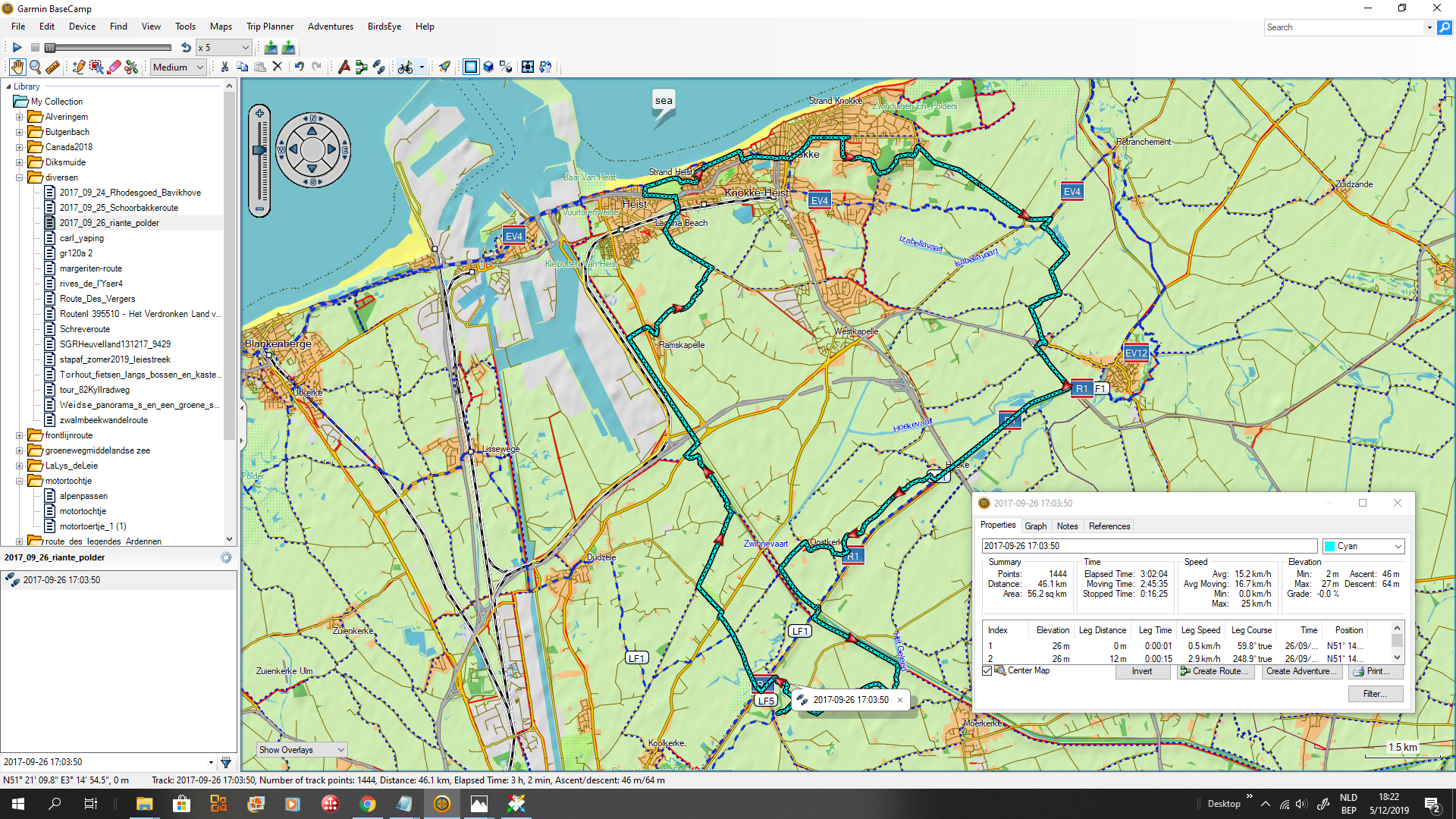Image resolution: width=1456 pixels, height=819 pixels.
Task: Switch to the References tab
Action: pos(1109,526)
